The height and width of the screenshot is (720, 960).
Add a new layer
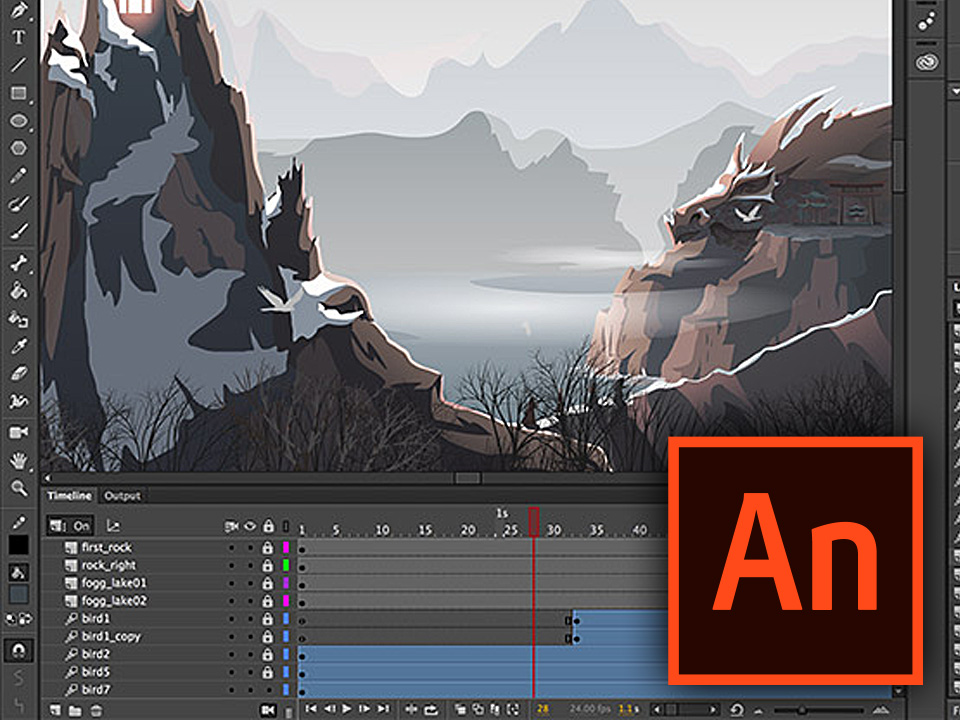point(56,710)
